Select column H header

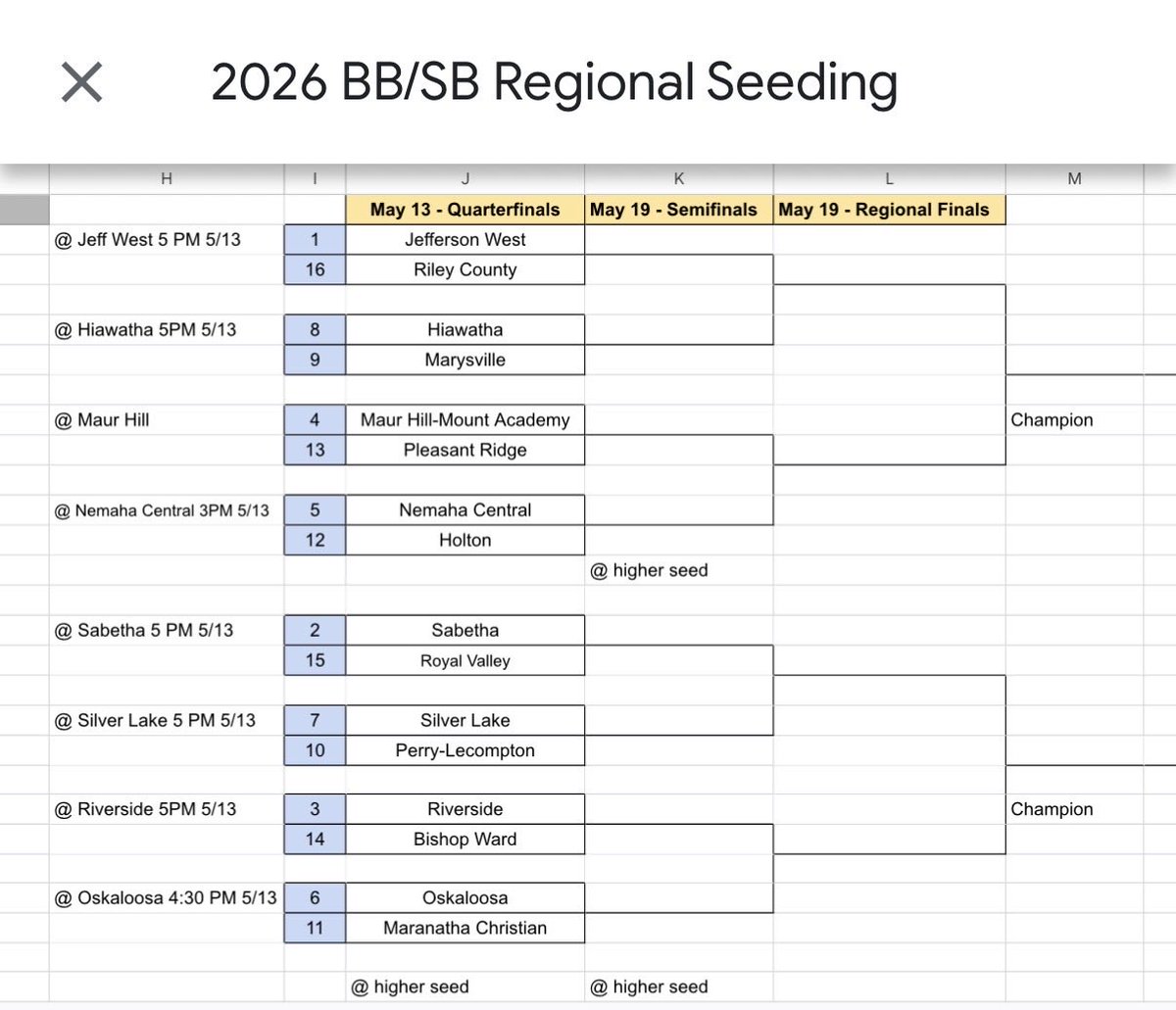(x=167, y=178)
